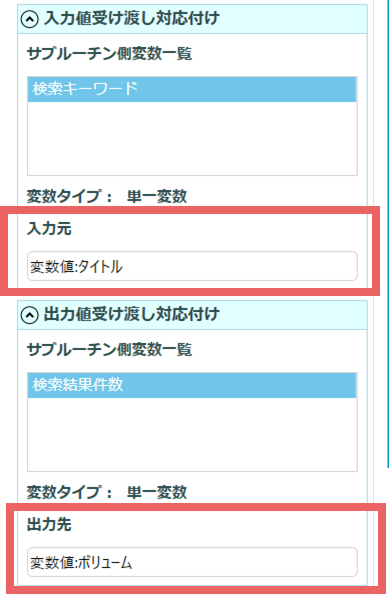
Task: Click the 出力先 label
Action: pyautogui.click(x=49, y=524)
